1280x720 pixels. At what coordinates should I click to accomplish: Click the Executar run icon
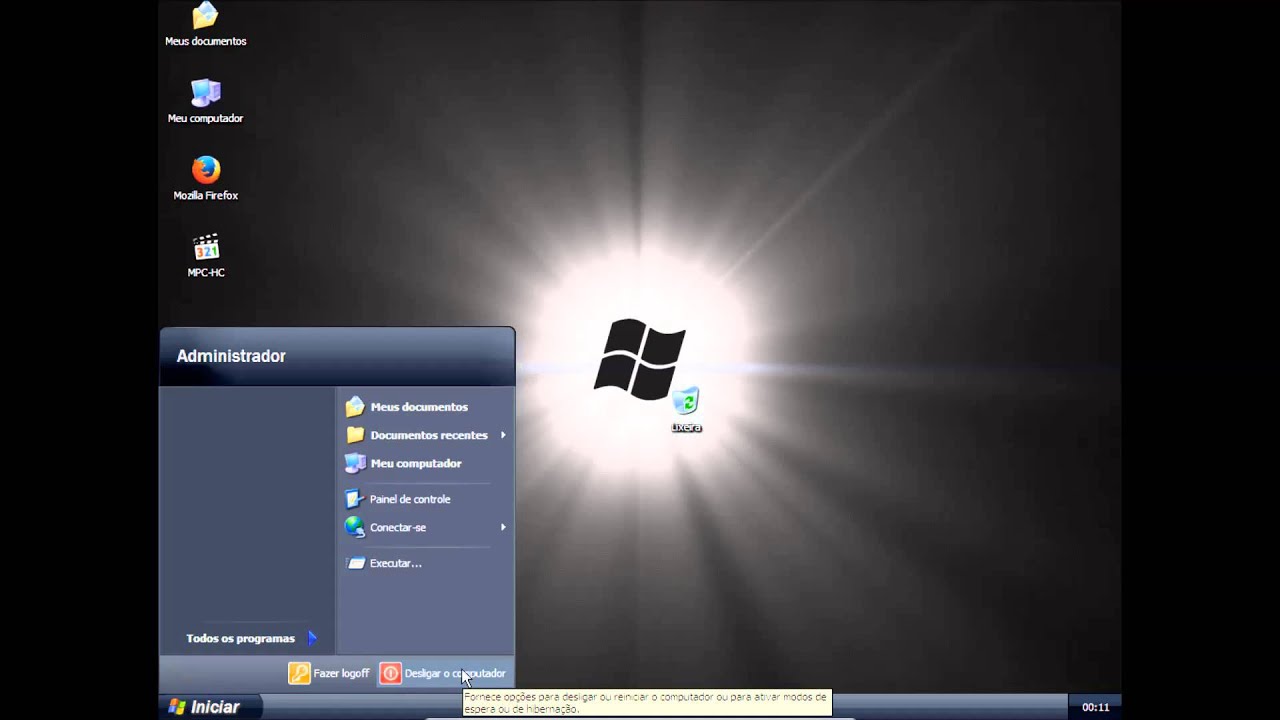[355, 563]
